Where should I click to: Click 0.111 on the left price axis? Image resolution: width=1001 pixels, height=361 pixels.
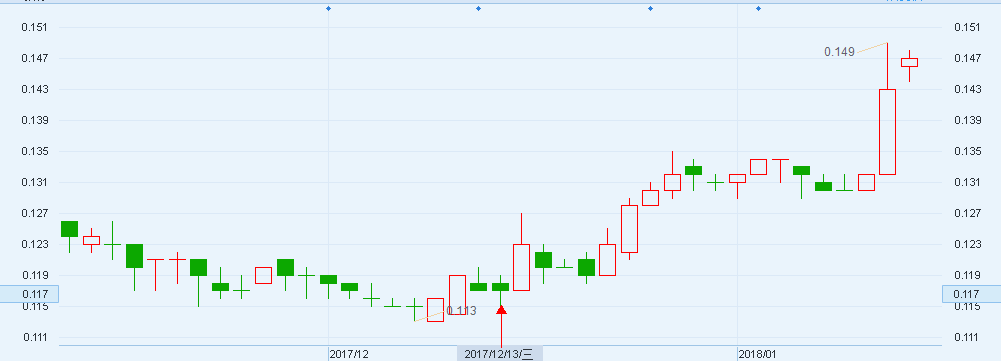click(34, 337)
